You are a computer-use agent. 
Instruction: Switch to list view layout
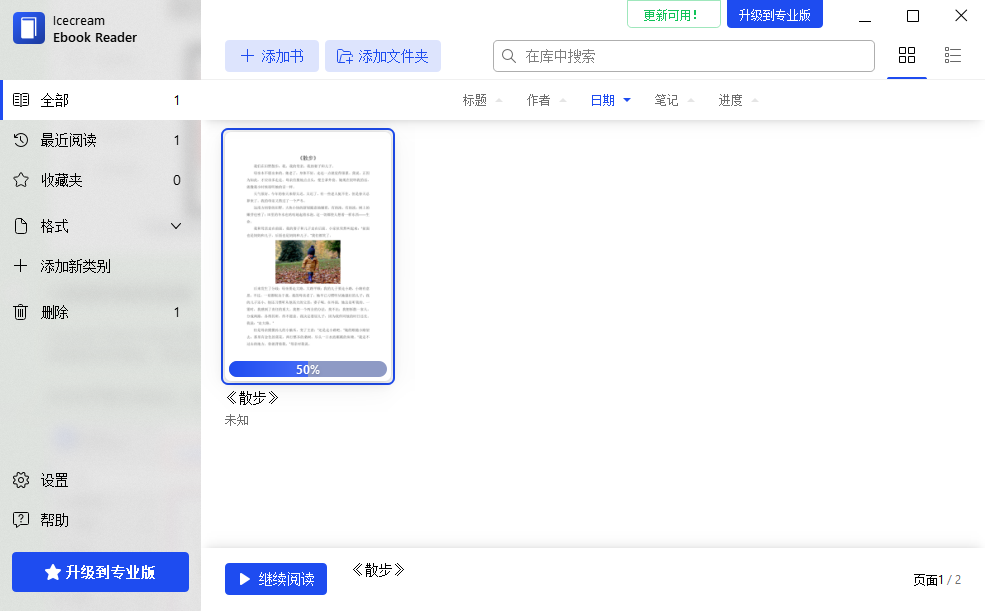[x=952, y=56]
